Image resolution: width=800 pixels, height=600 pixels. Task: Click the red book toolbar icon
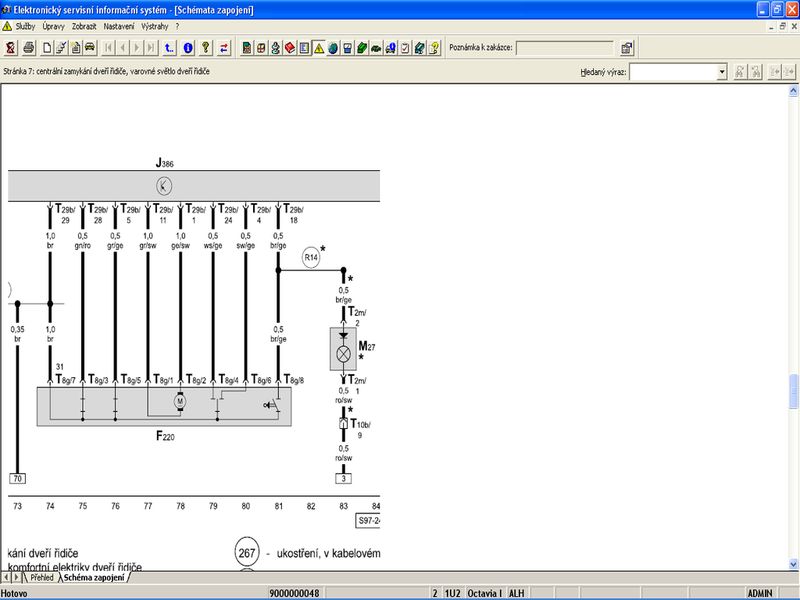pos(290,47)
